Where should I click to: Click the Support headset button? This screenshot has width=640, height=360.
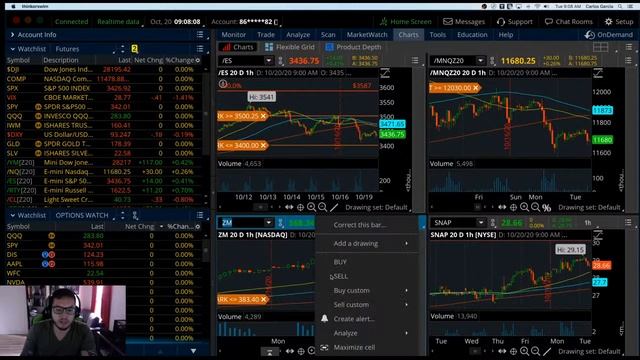tap(515, 22)
